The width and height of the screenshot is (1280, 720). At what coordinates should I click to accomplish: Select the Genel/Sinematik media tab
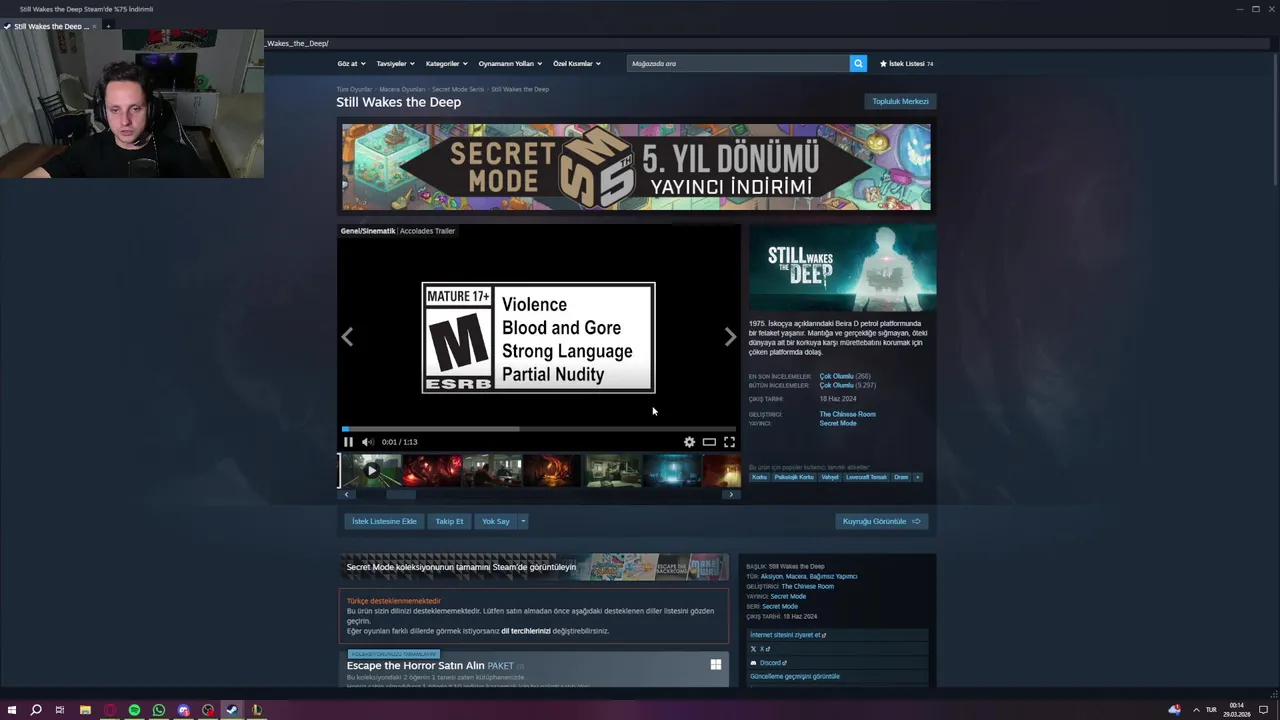coord(368,231)
